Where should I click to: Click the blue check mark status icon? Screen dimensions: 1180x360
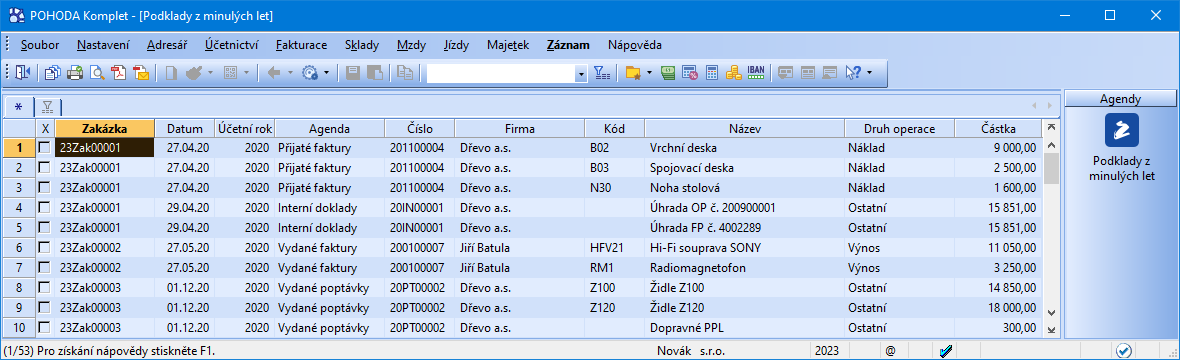tap(947, 350)
